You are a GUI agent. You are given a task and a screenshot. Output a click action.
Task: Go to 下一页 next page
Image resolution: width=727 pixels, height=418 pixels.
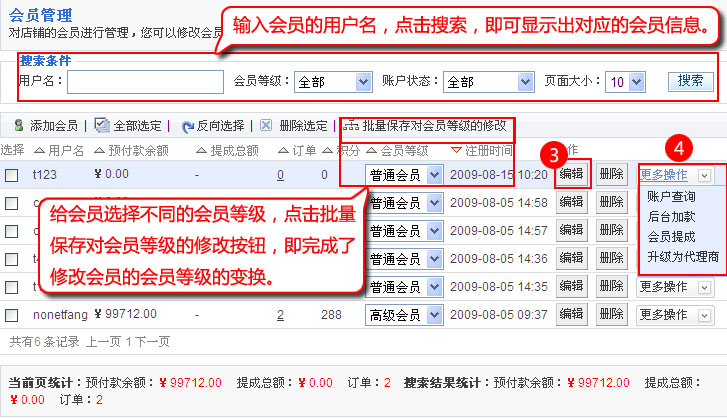(x=153, y=342)
